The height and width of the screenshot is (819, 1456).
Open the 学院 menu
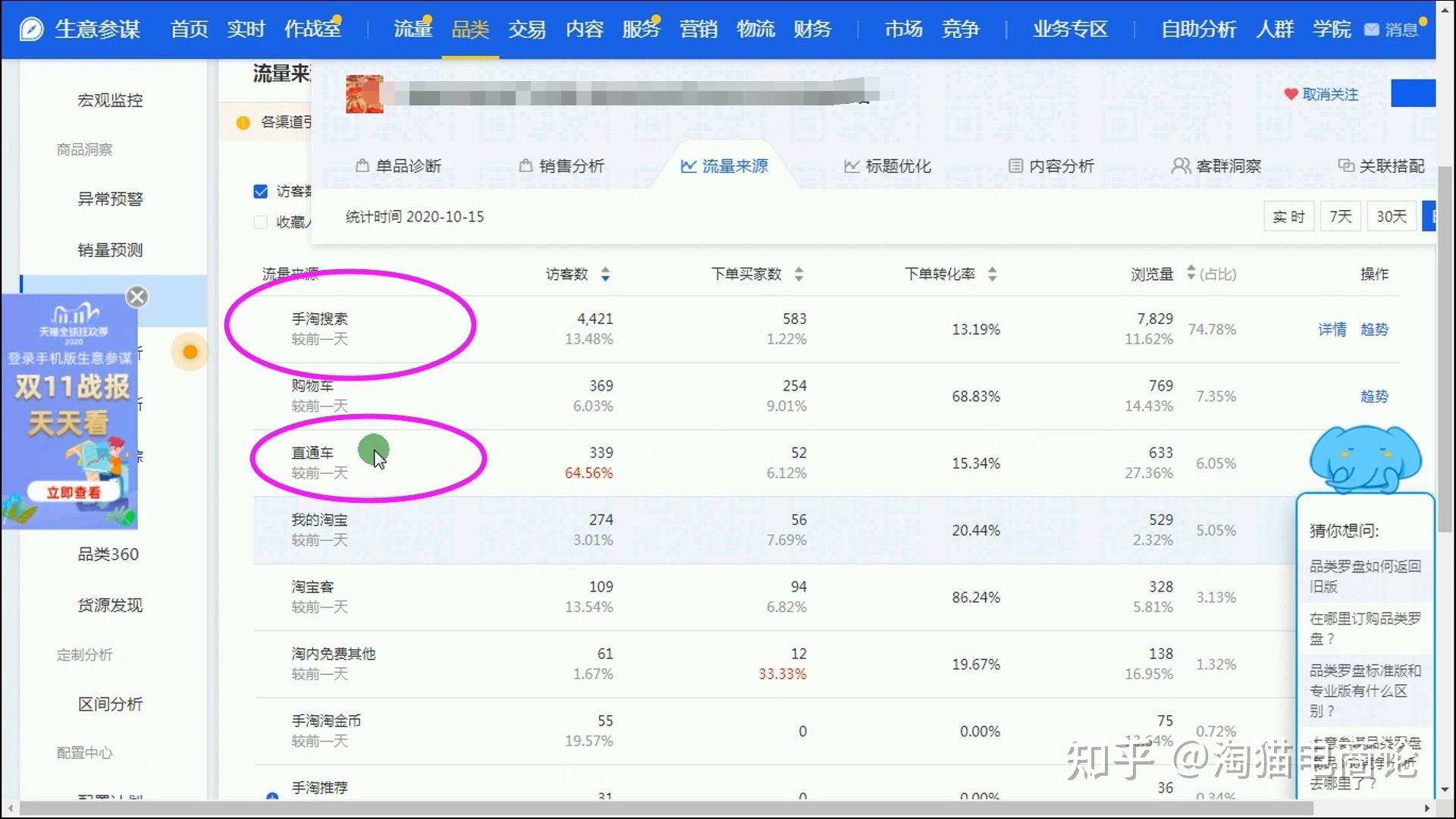tap(1332, 30)
